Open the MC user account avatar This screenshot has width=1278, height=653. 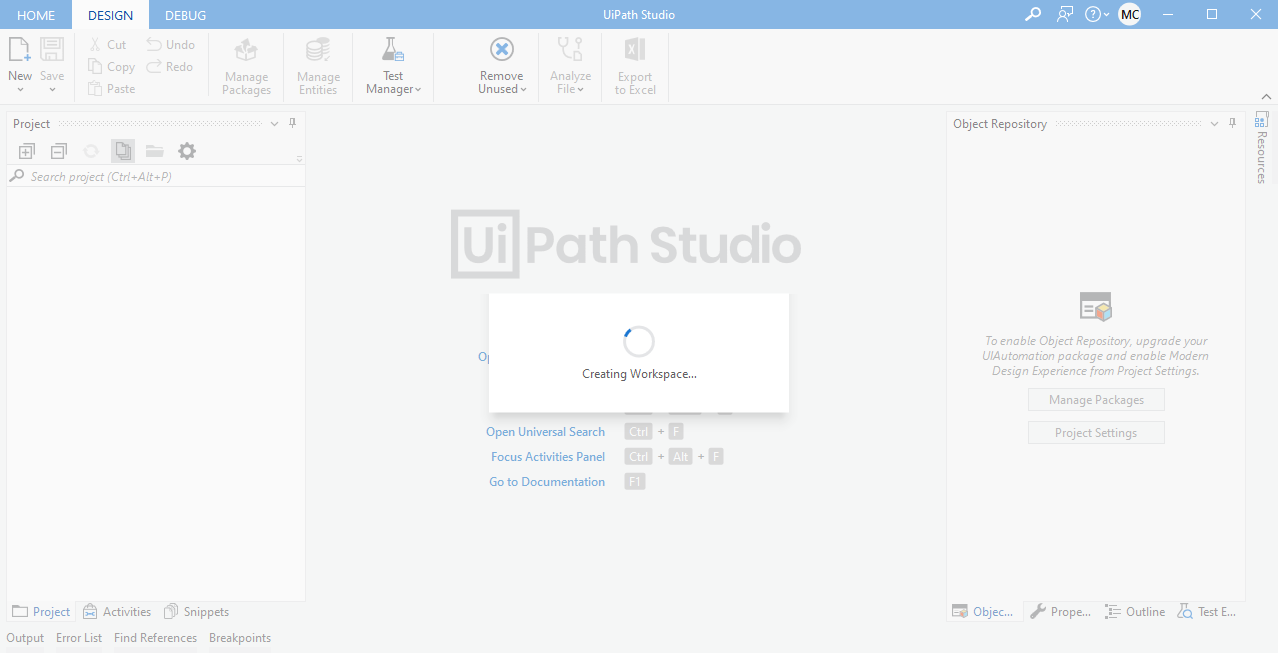1129,14
